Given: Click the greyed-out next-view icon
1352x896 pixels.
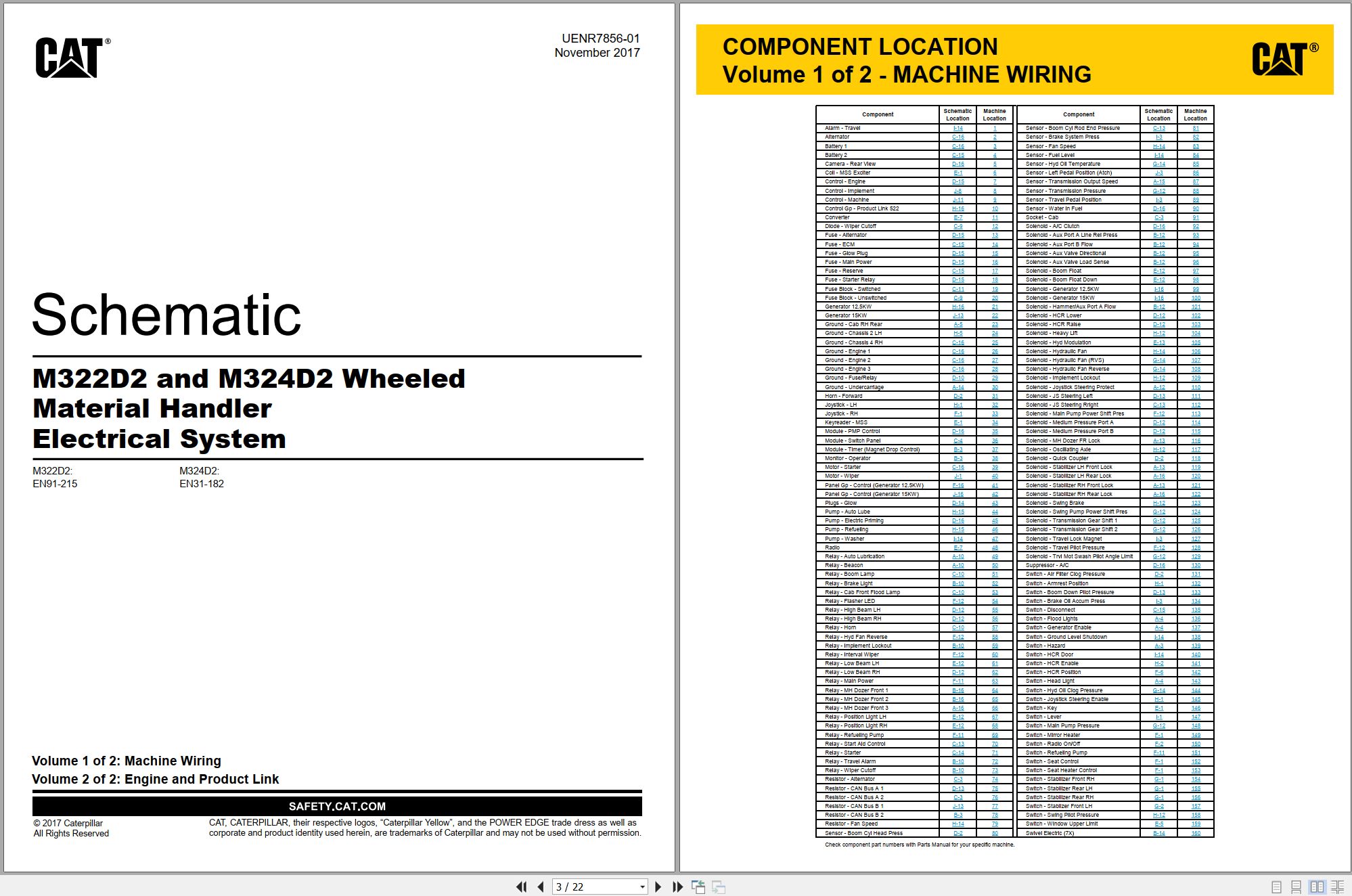Looking at the screenshot, I should click(719, 887).
